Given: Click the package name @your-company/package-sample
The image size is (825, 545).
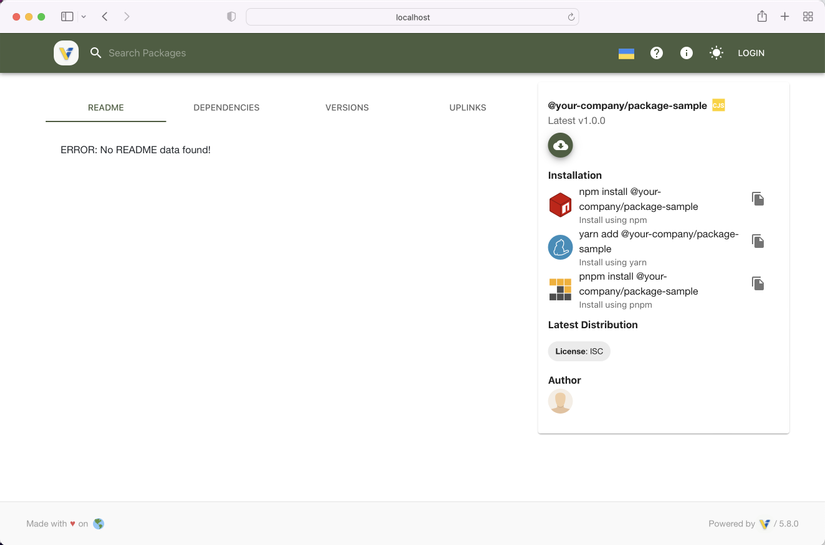Looking at the screenshot, I should (x=627, y=106).
